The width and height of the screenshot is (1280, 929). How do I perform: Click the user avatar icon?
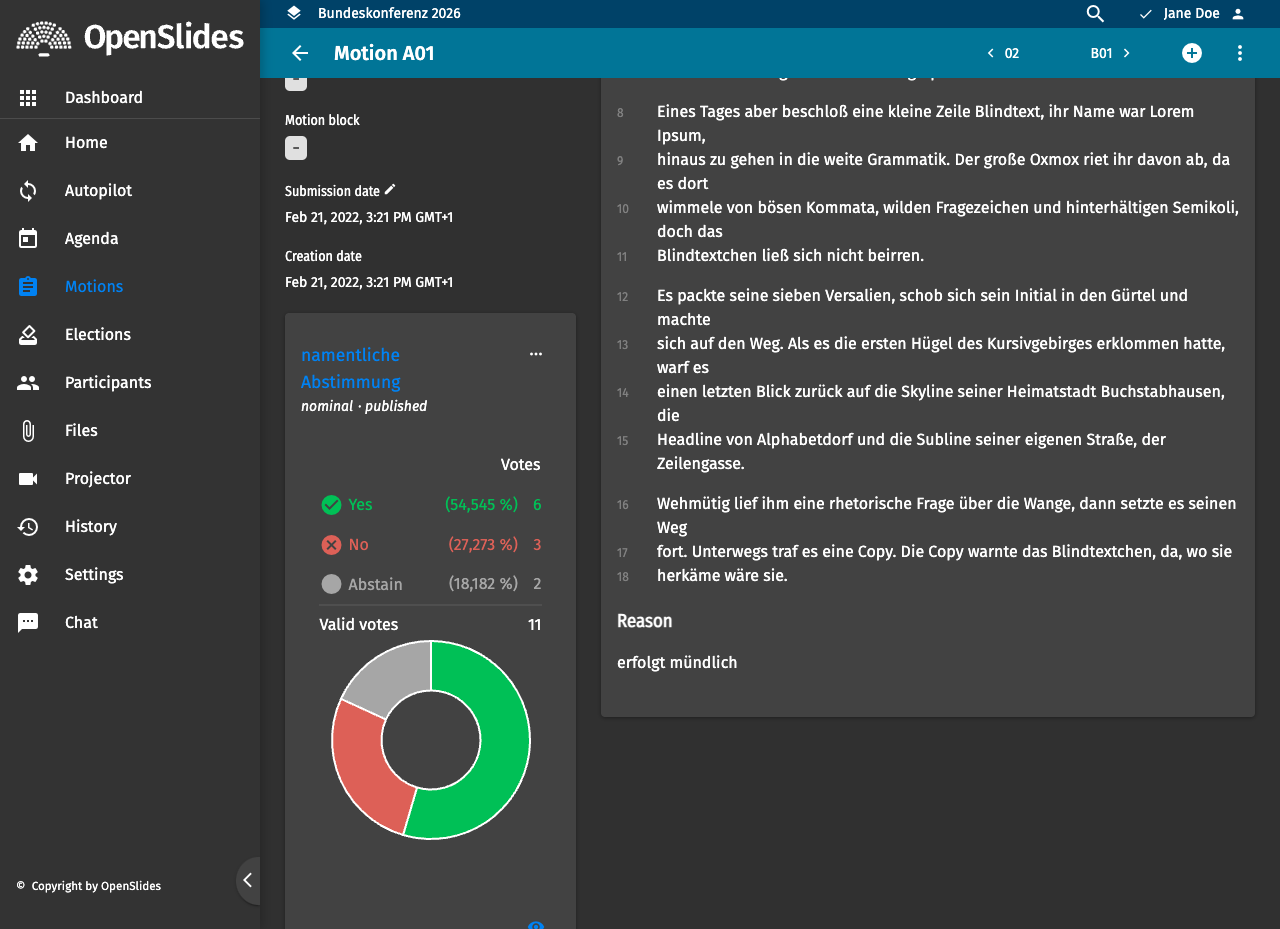pyautogui.click(x=1238, y=14)
